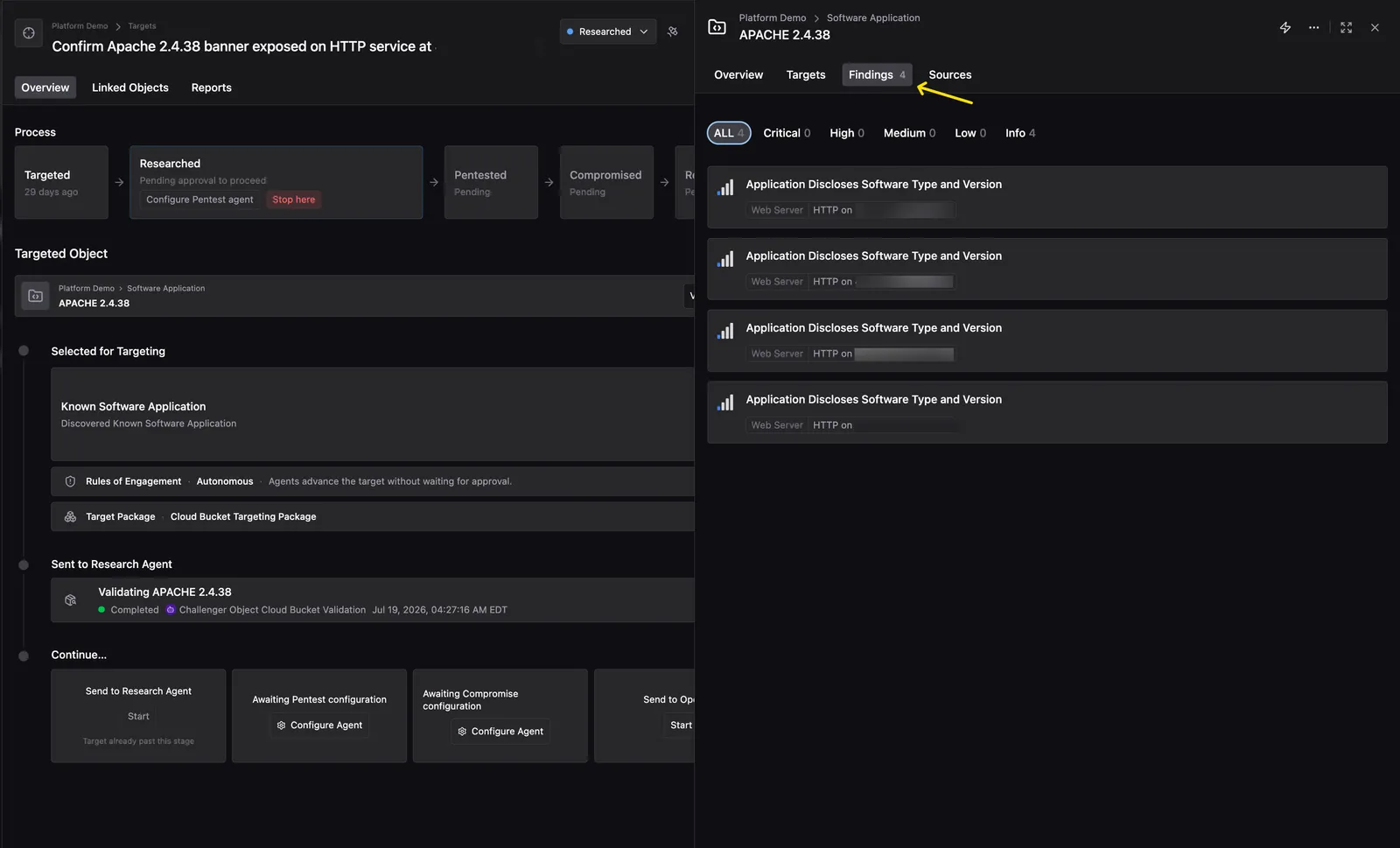Viewport: 1400px width, 848px height.
Task: Filter findings by ALL severity
Action: tap(729, 133)
